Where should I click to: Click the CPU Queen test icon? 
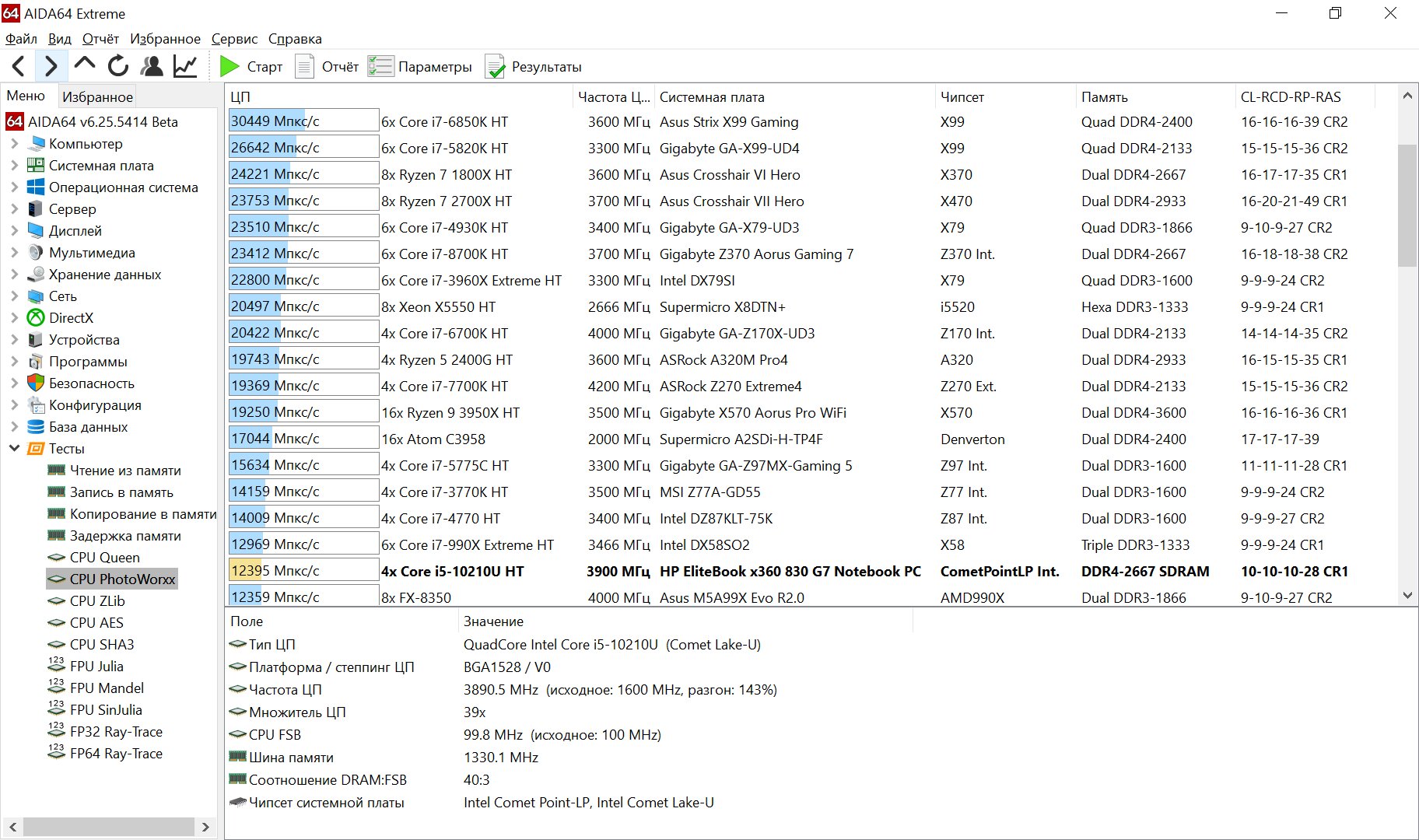coord(56,558)
